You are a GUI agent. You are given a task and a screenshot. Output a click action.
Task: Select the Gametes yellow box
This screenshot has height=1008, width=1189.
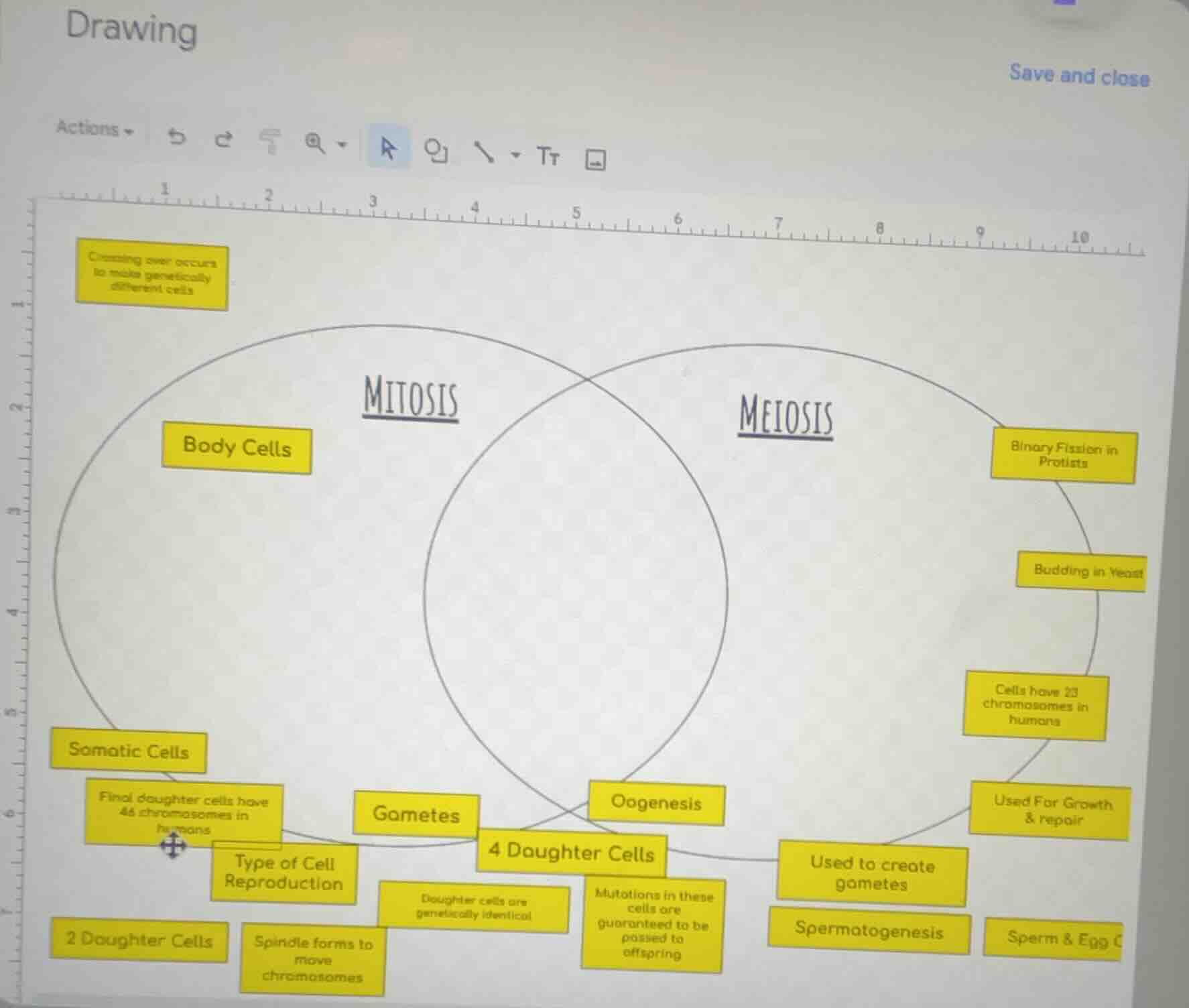click(x=416, y=814)
